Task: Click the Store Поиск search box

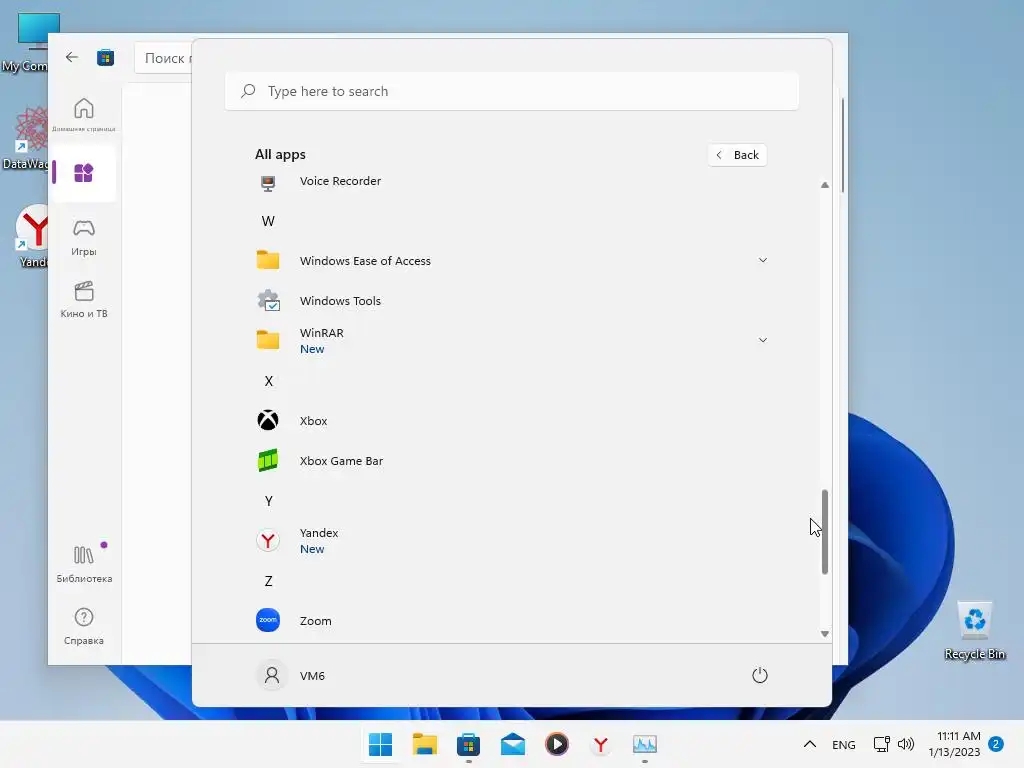Action: click(x=163, y=58)
